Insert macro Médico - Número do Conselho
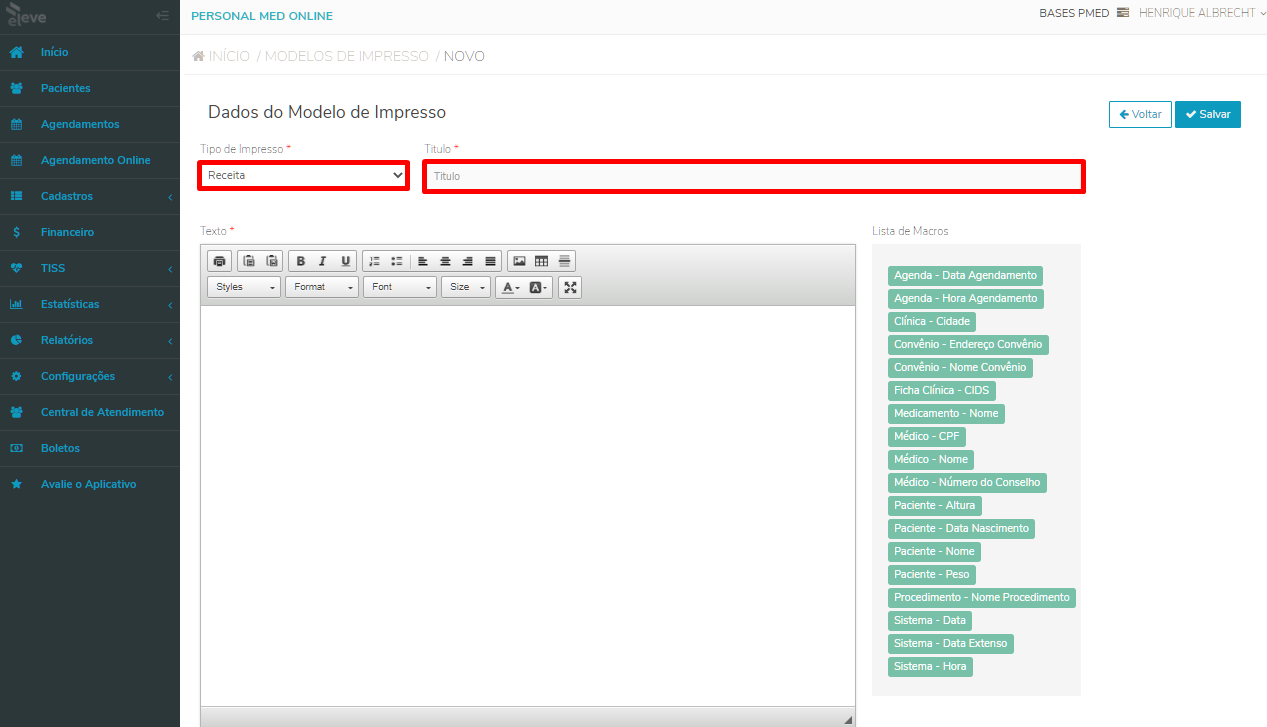 (967, 482)
